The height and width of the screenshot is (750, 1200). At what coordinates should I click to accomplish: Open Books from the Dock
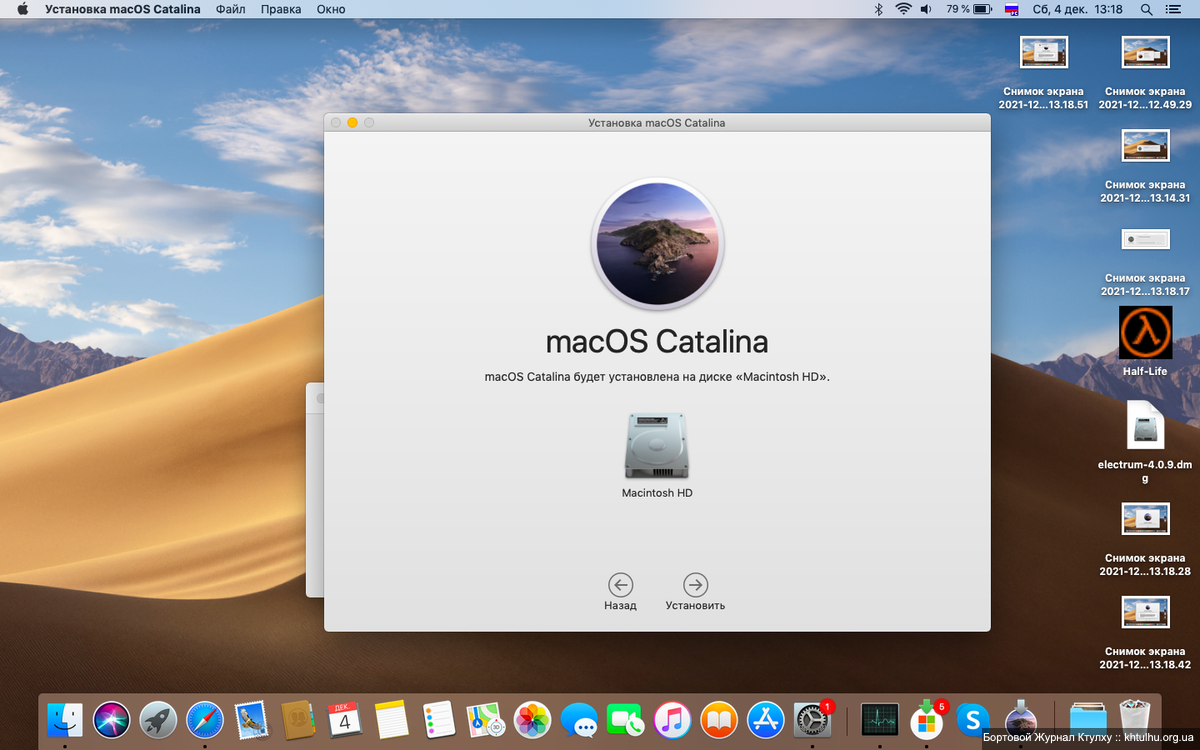point(719,719)
